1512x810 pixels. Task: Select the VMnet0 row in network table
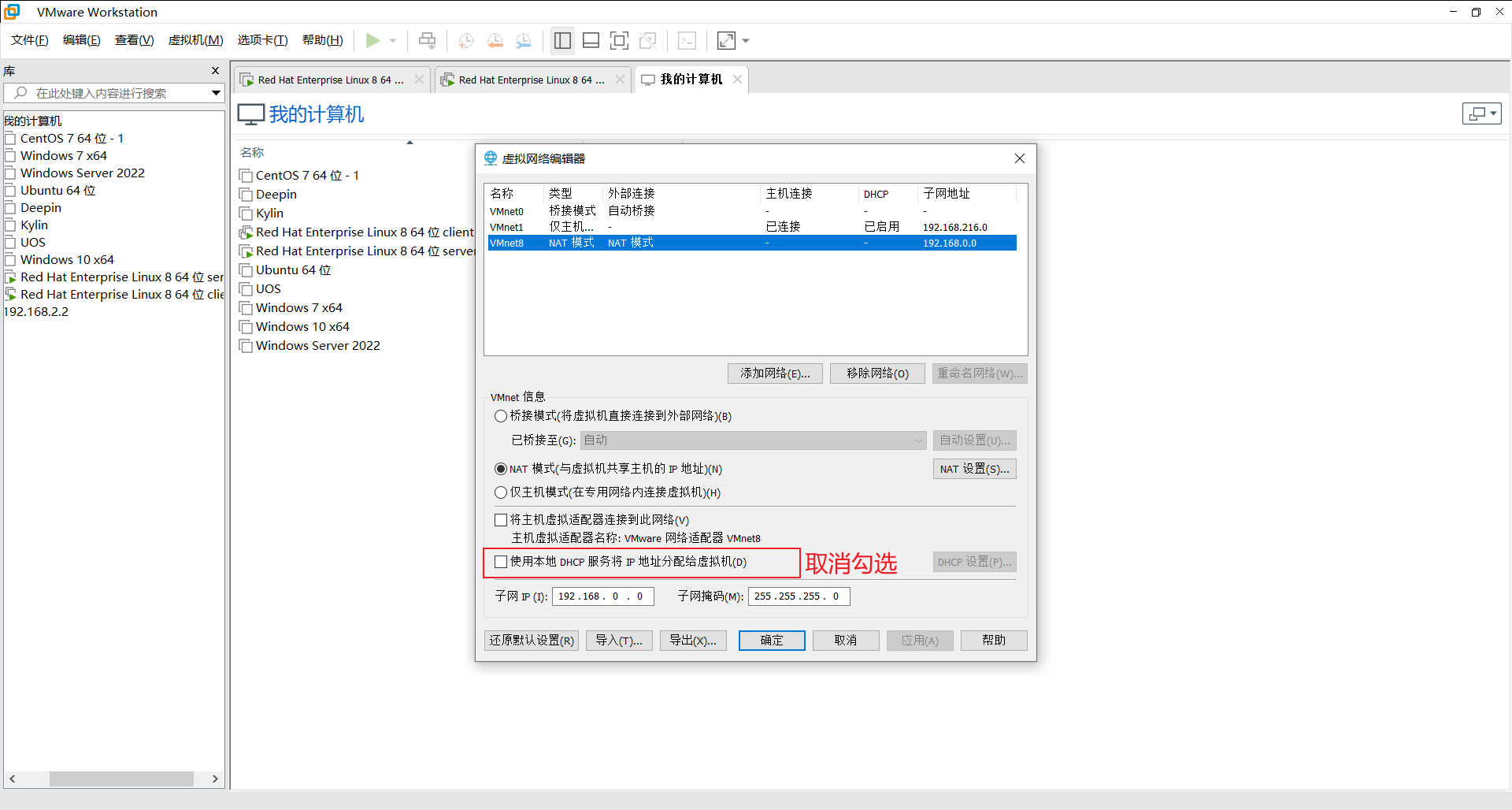(x=752, y=211)
